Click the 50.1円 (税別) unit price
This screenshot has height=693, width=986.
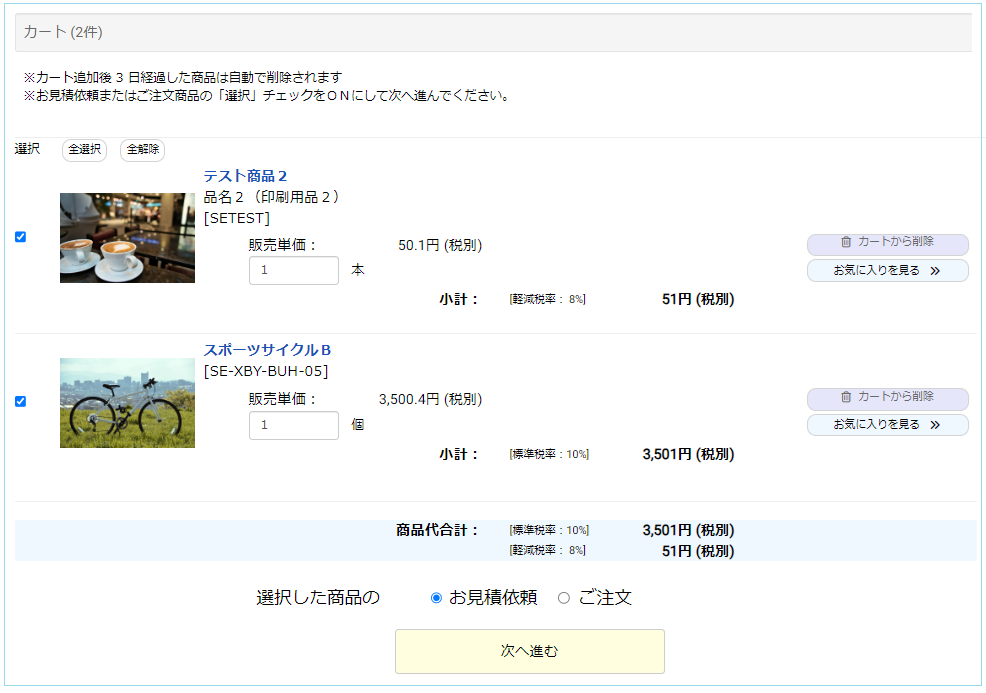(440, 245)
